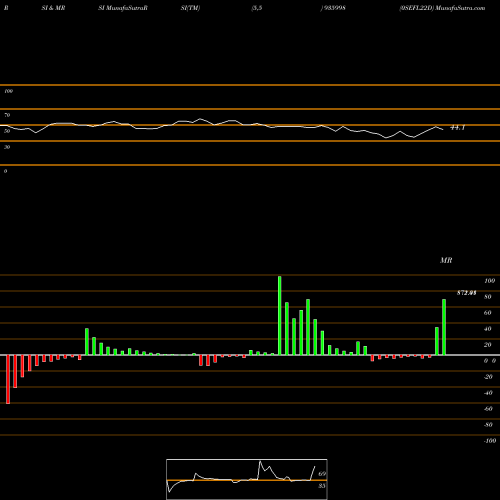Click the MR axis label 60
This screenshot has width=500, height=500.
(x=488, y=313)
